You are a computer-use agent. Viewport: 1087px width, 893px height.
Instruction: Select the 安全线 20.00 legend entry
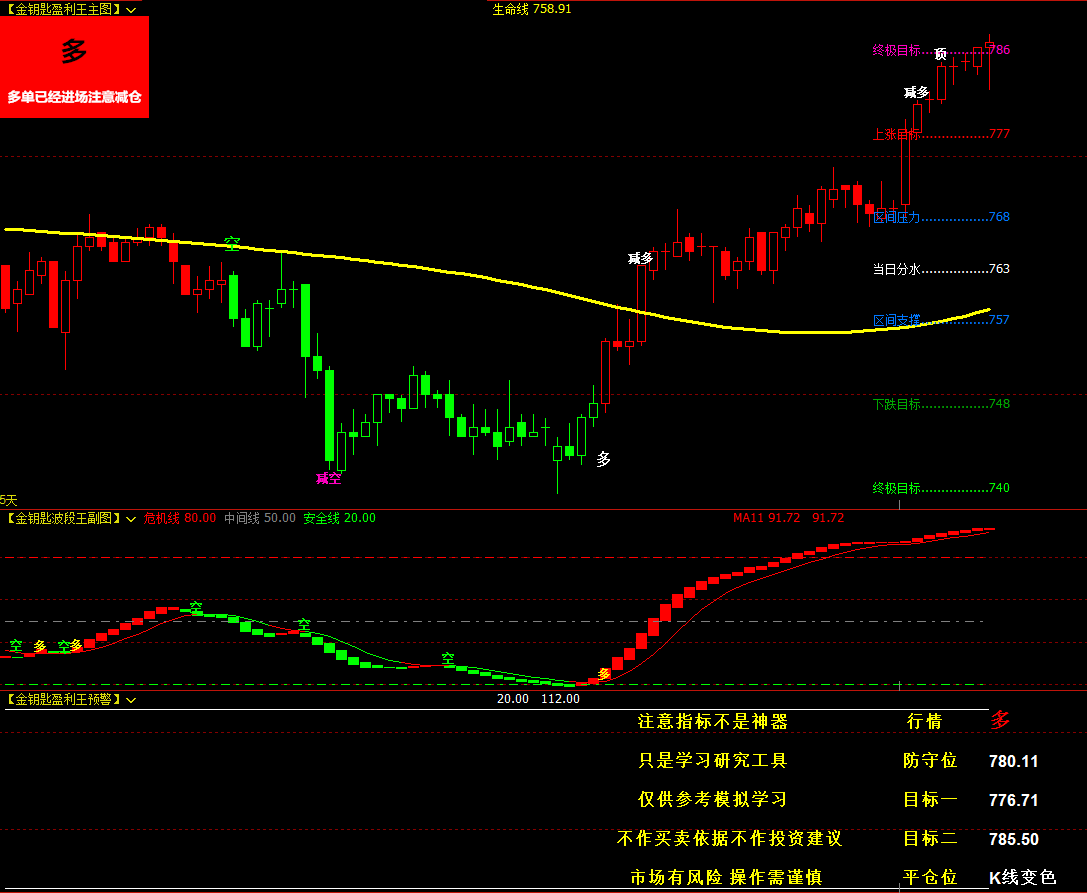pos(339,518)
